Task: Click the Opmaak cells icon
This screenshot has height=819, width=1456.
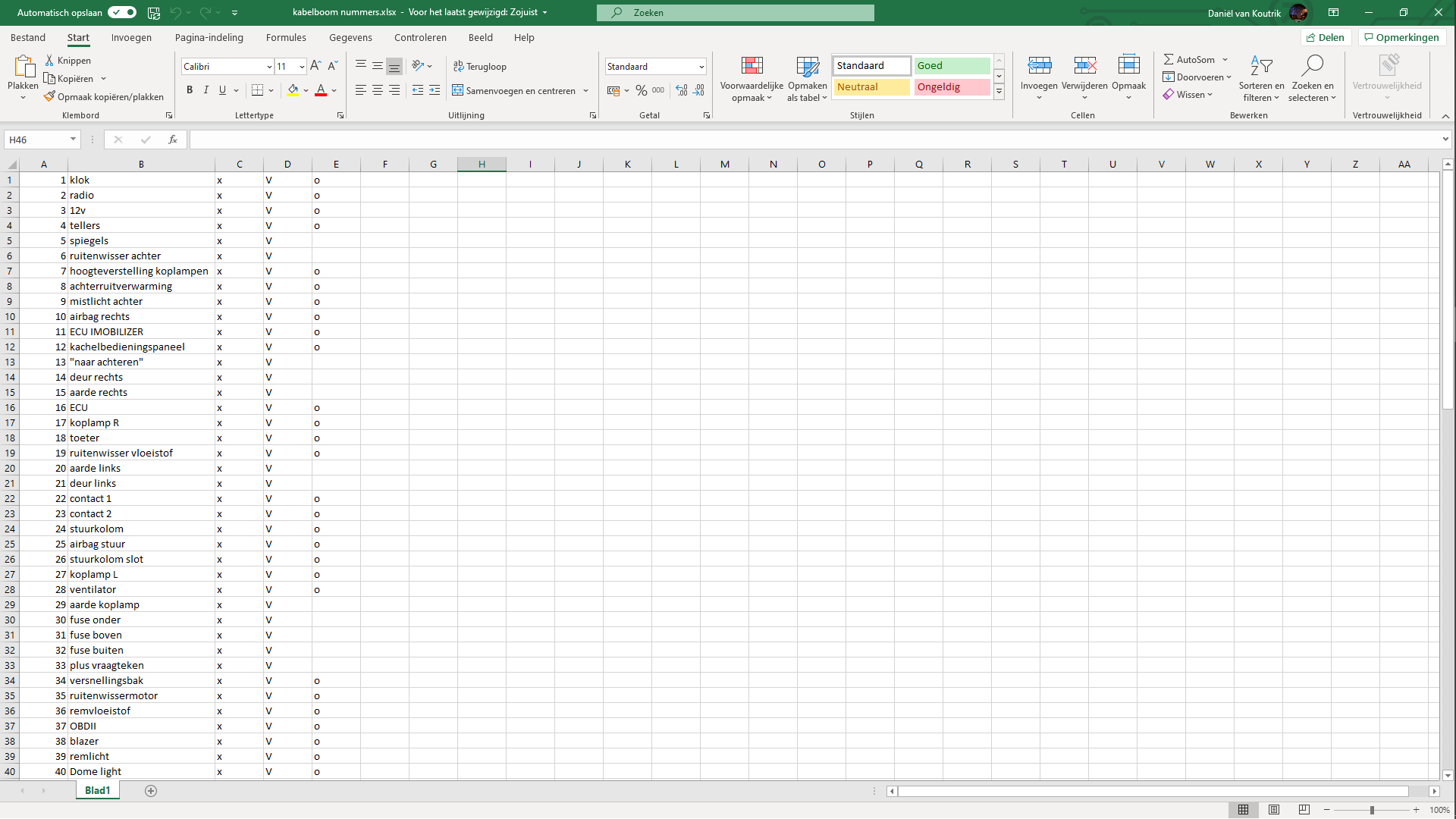Action: (x=1128, y=66)
